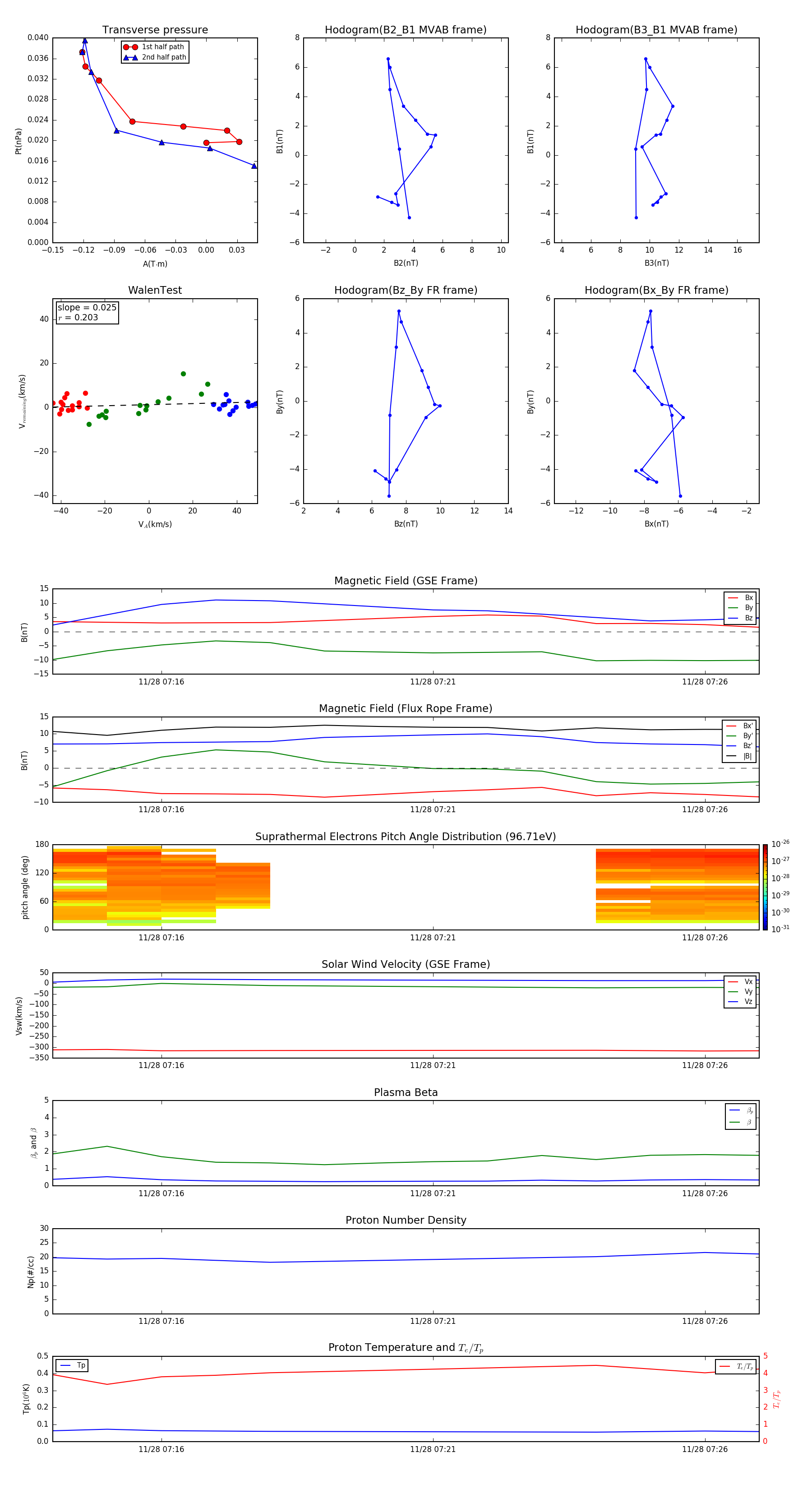
Task: Click the 'Magnetic Field (GSE Frame)' title
Action: [x=406, y=581]
